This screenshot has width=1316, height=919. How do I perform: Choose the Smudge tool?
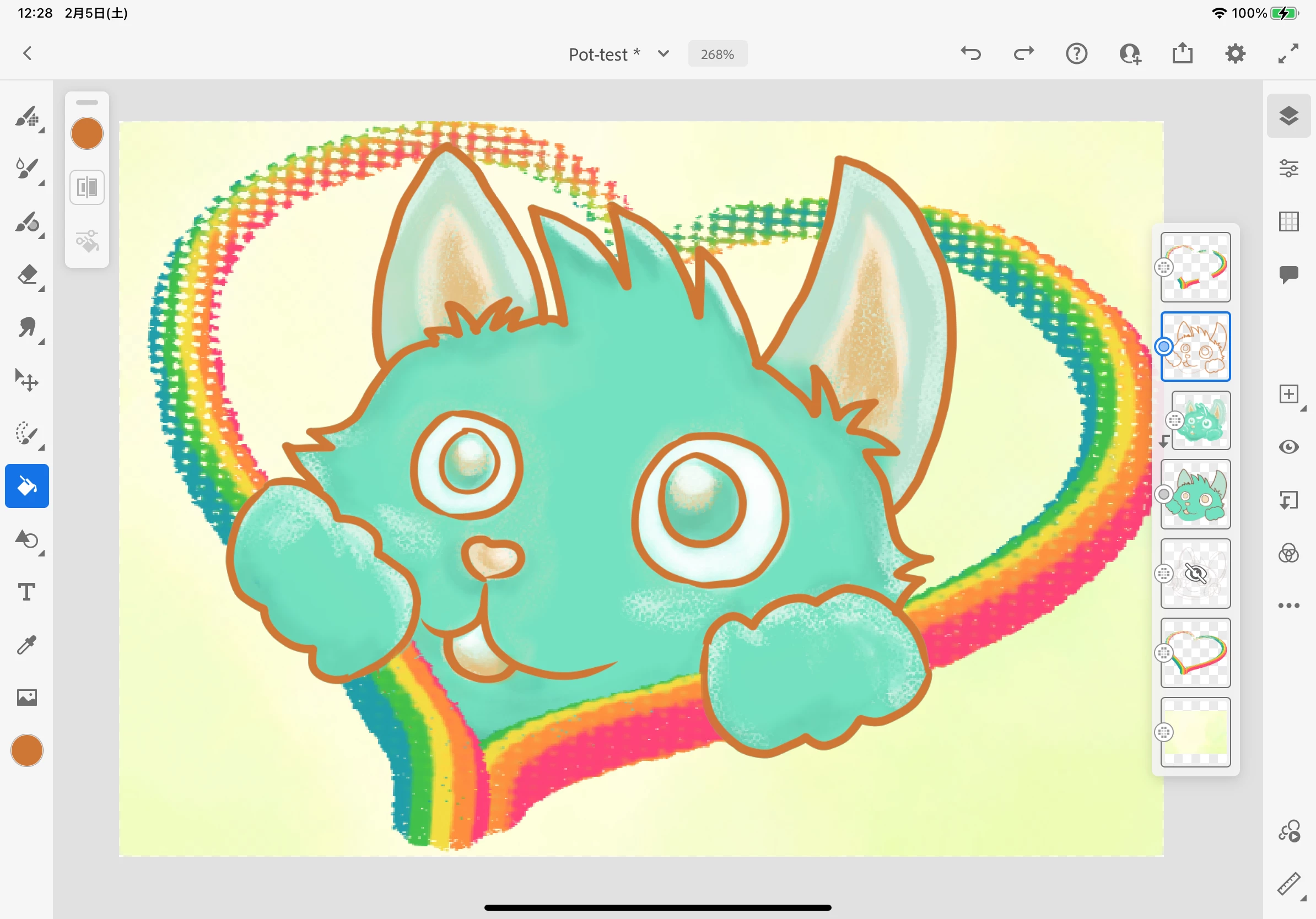[26, 328]
